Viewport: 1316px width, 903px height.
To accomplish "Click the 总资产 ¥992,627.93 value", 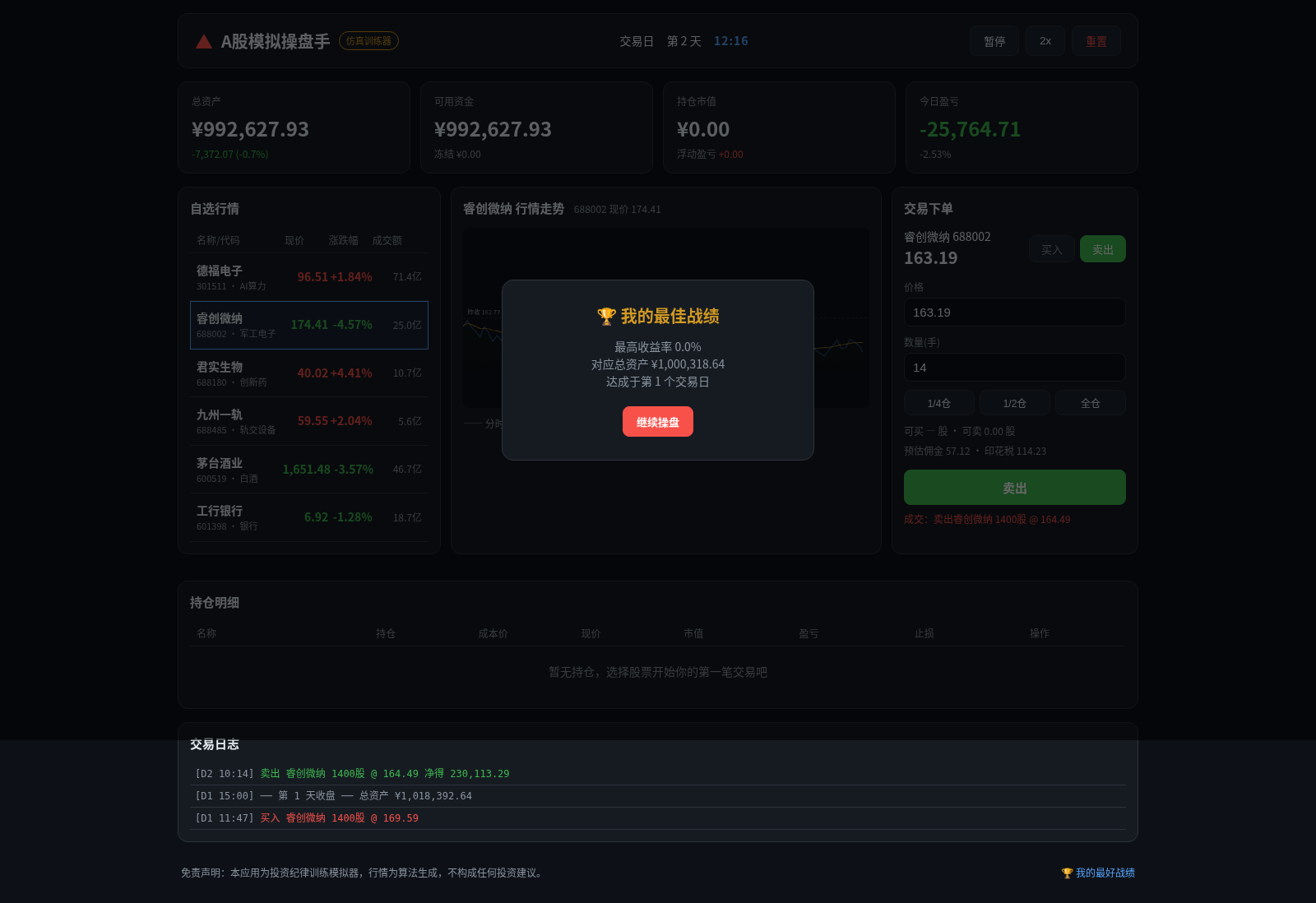I will coord(251,129).
